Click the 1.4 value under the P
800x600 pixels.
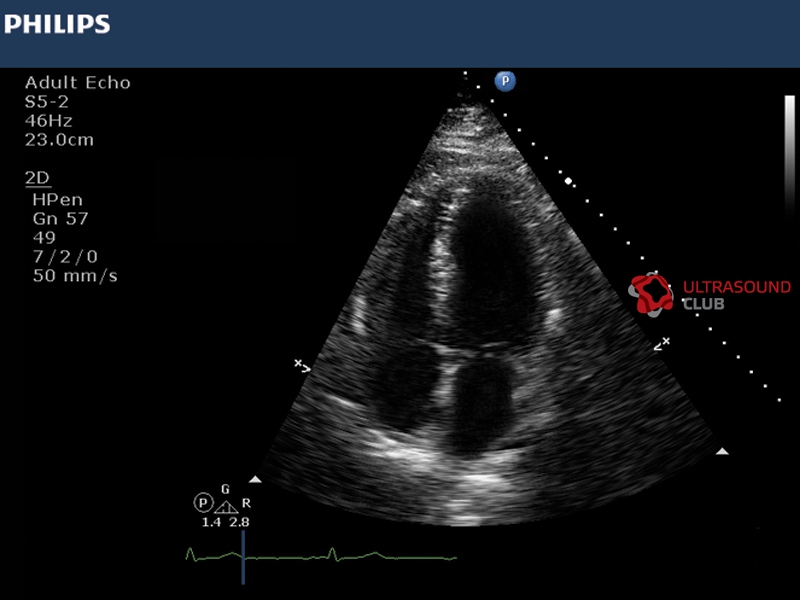click(x=211, y=522)
